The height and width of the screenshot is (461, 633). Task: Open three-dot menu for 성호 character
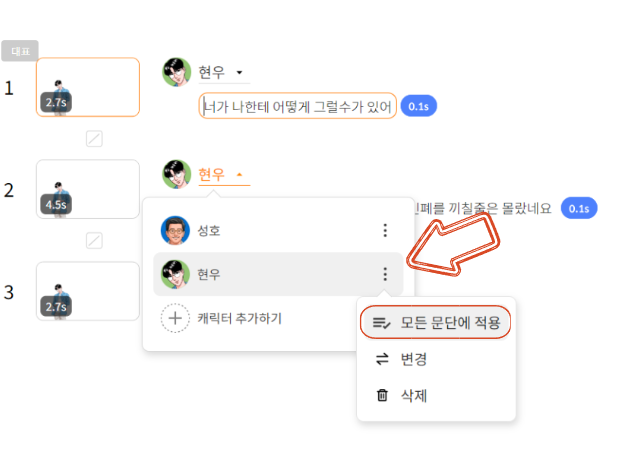pyautogui.click(x=385, y=230)
